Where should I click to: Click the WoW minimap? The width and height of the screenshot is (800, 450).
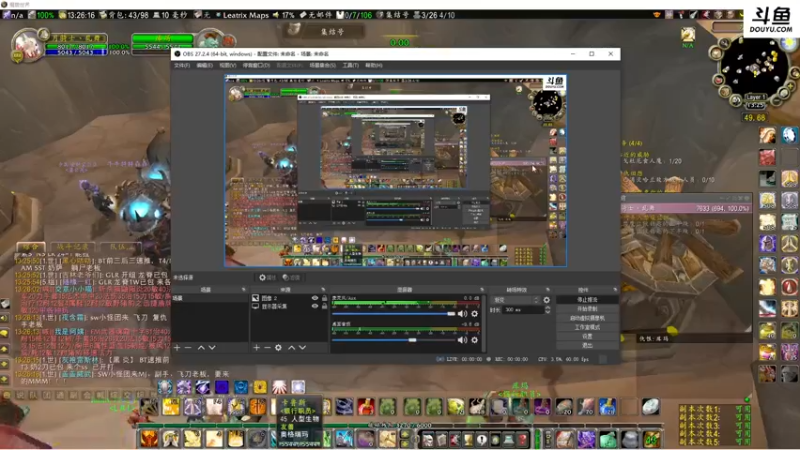[x=754, y=68]
